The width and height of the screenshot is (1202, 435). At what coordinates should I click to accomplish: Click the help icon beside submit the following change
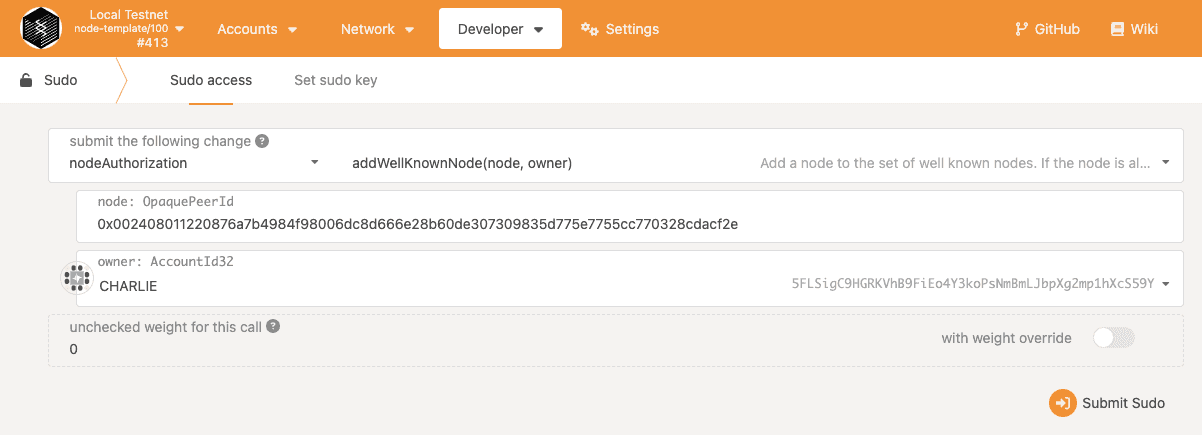tap(262, 142)
